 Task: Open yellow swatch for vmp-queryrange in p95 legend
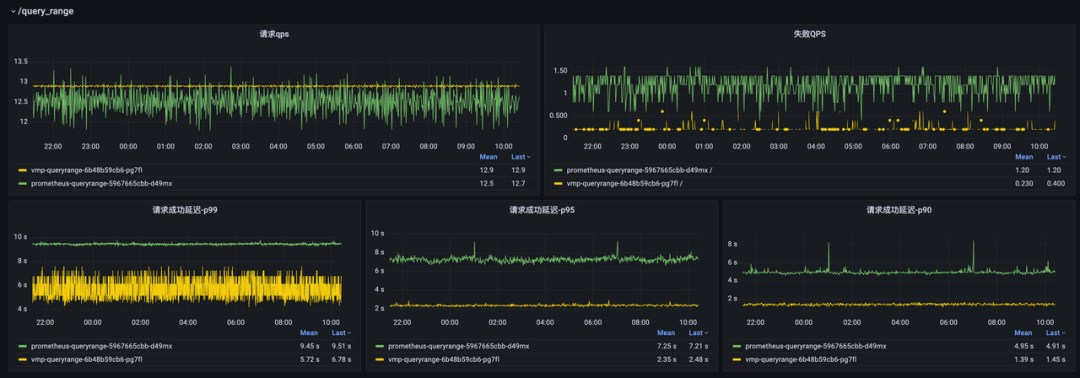(x=380, y=359)
